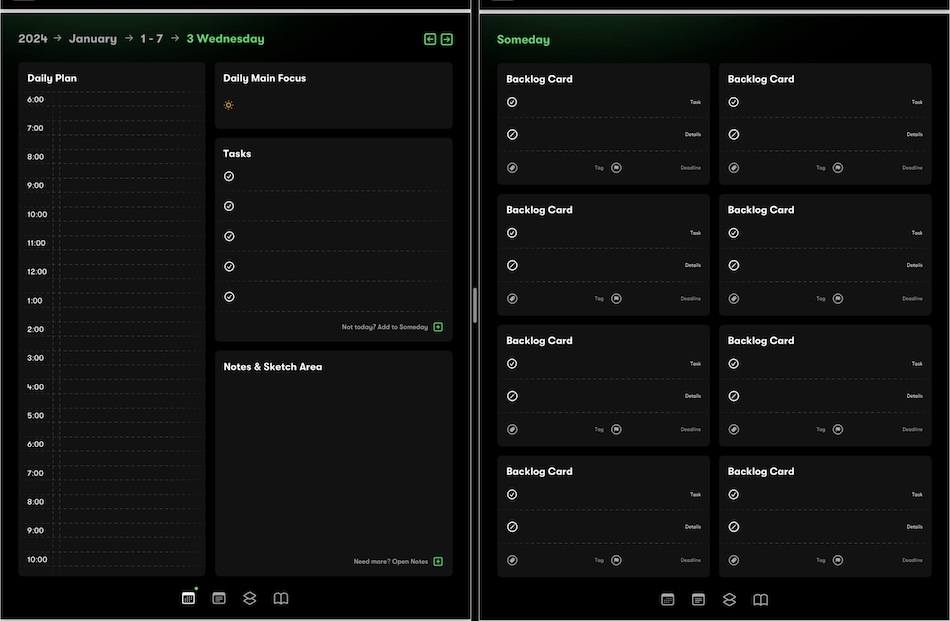
Task: Click the flag deadline icon in the top-left Backlog Card
Action: pos(616,168)
